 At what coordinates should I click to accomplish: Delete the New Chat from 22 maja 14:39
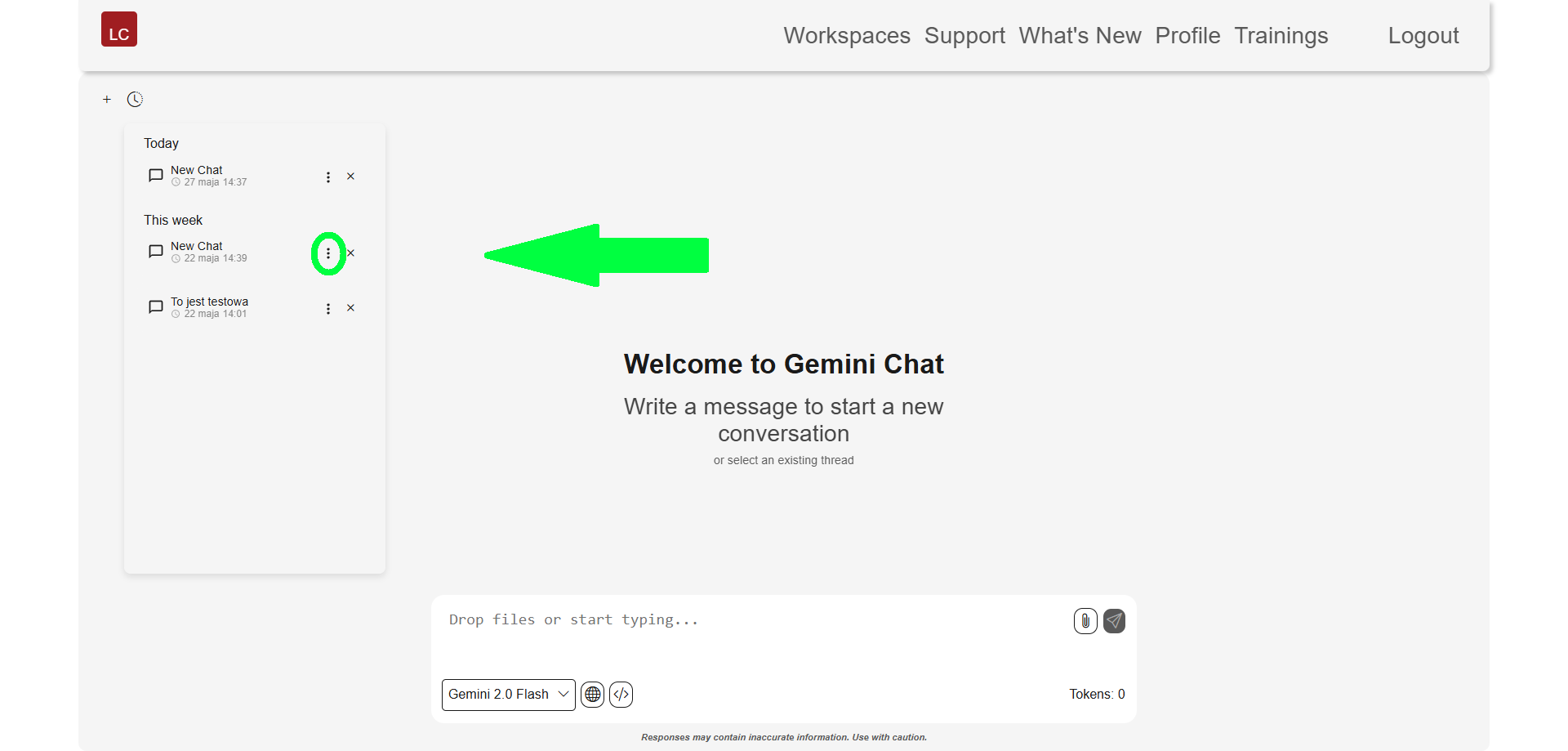(x=351, y=253)
